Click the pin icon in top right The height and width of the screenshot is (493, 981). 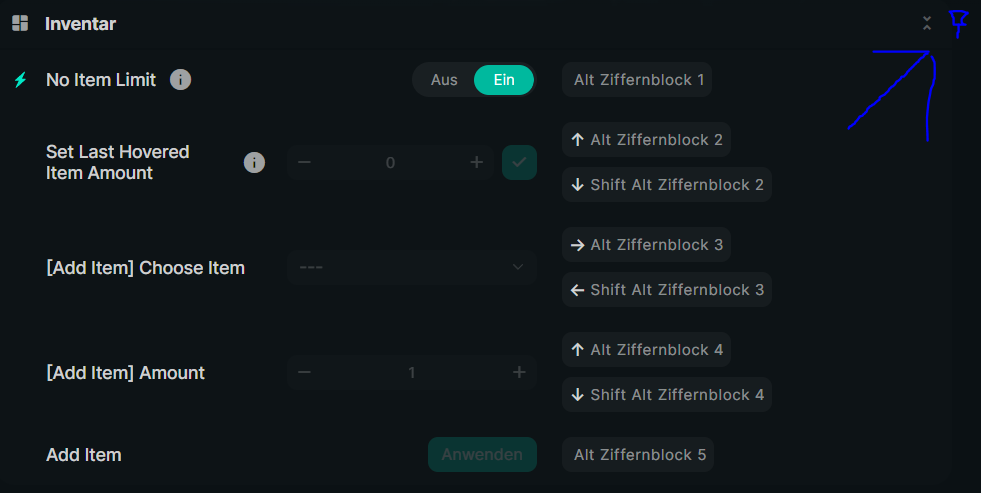click(x=958, y=22)
